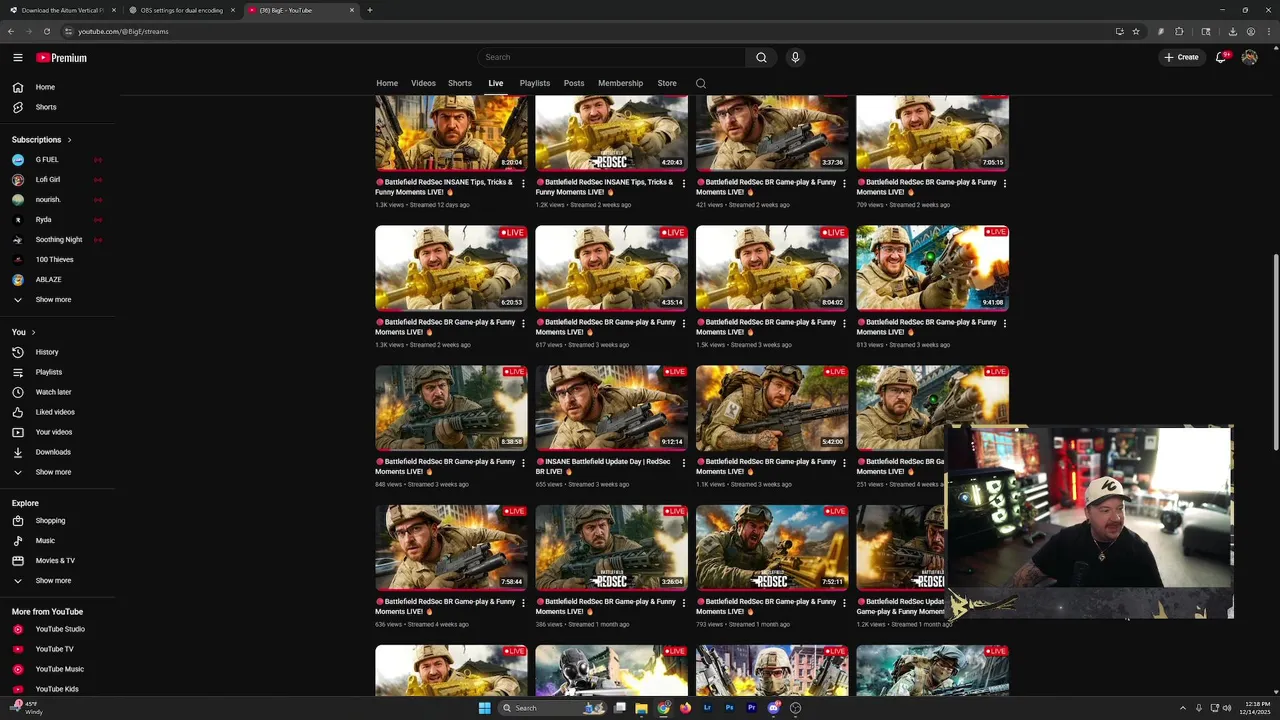Open more options for 4:20:43 stream
The height and width of the screenshot is (720, 1280).
pos(684,183)
